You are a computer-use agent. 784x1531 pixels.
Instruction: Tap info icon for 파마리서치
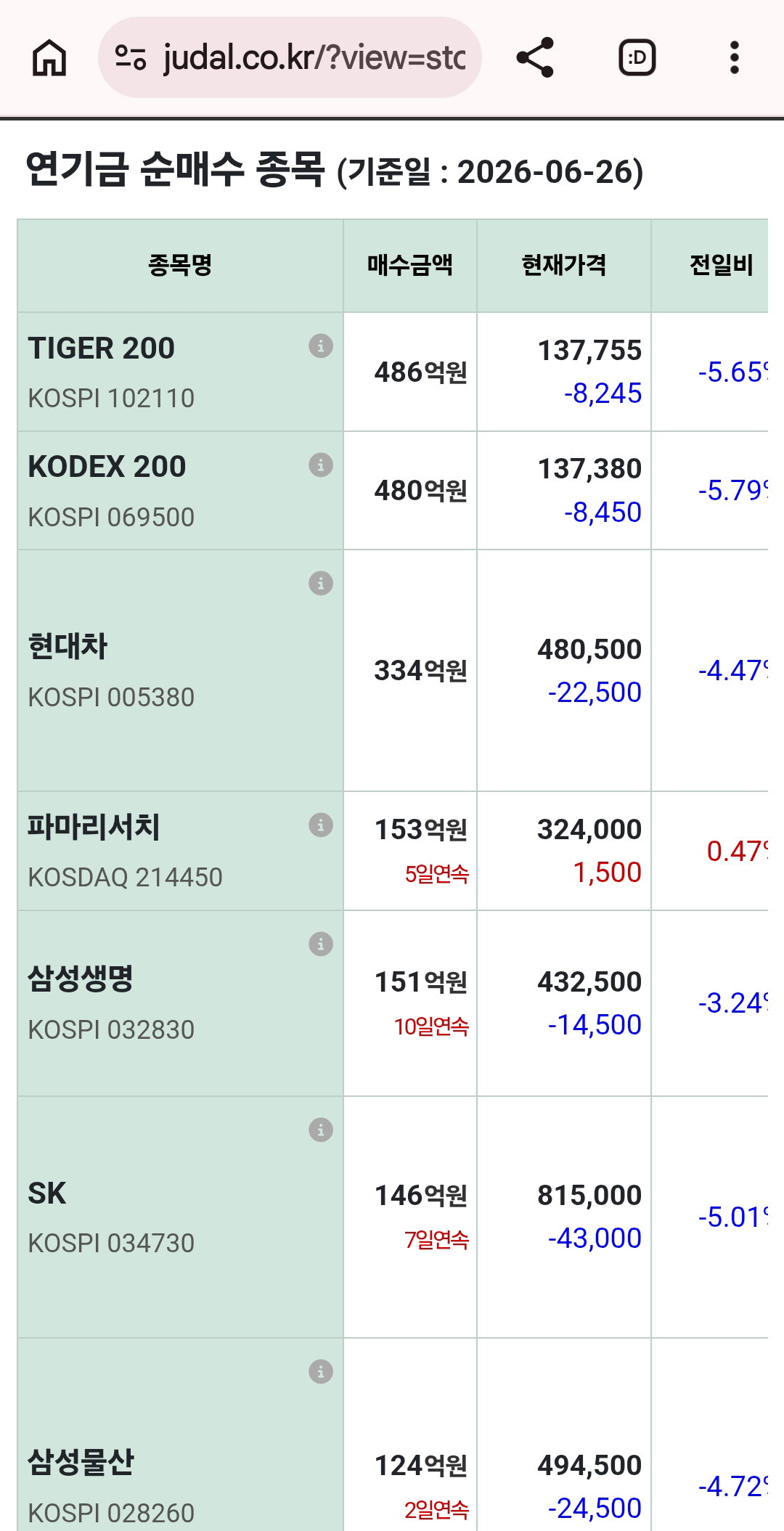tap(321, 825)
